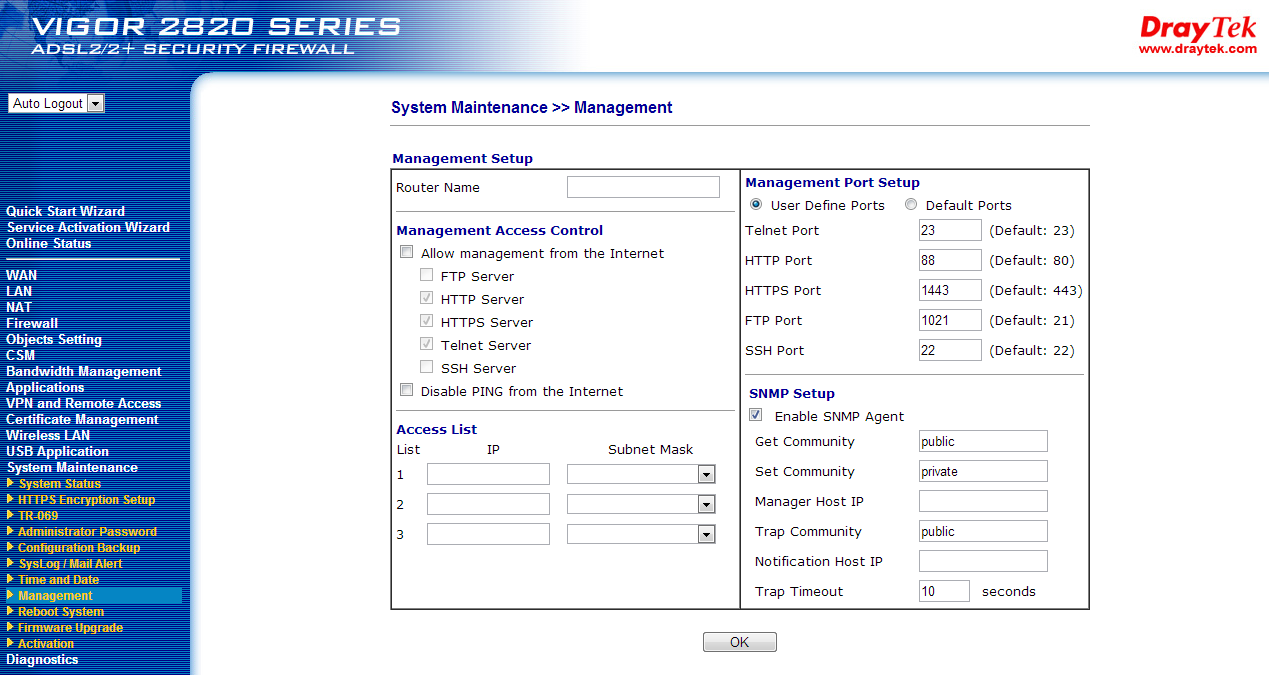Image resolution: width=1269 pixels, height=675 pixels.
Task: Click the Manager Host IP field
Action: 983,501
